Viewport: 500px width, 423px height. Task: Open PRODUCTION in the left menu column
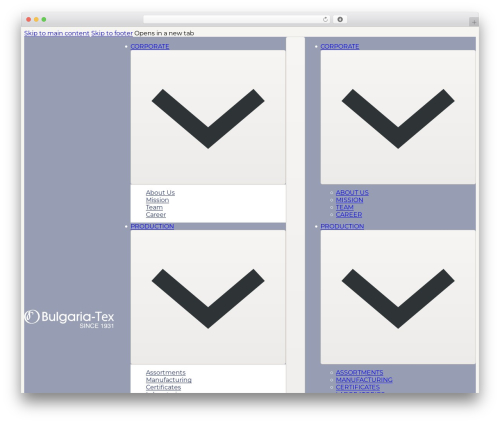pos(152,226)
